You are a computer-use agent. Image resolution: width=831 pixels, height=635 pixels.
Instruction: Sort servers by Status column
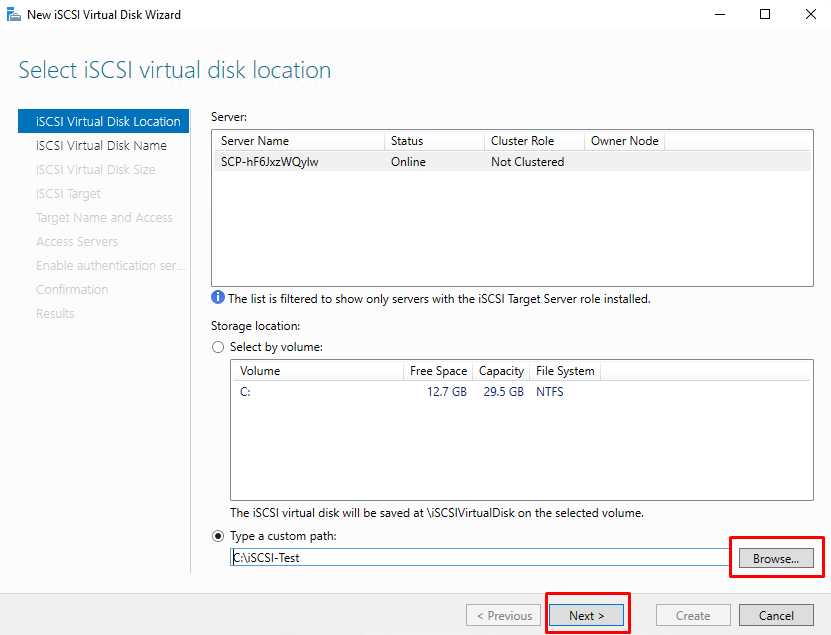point(434,141)
